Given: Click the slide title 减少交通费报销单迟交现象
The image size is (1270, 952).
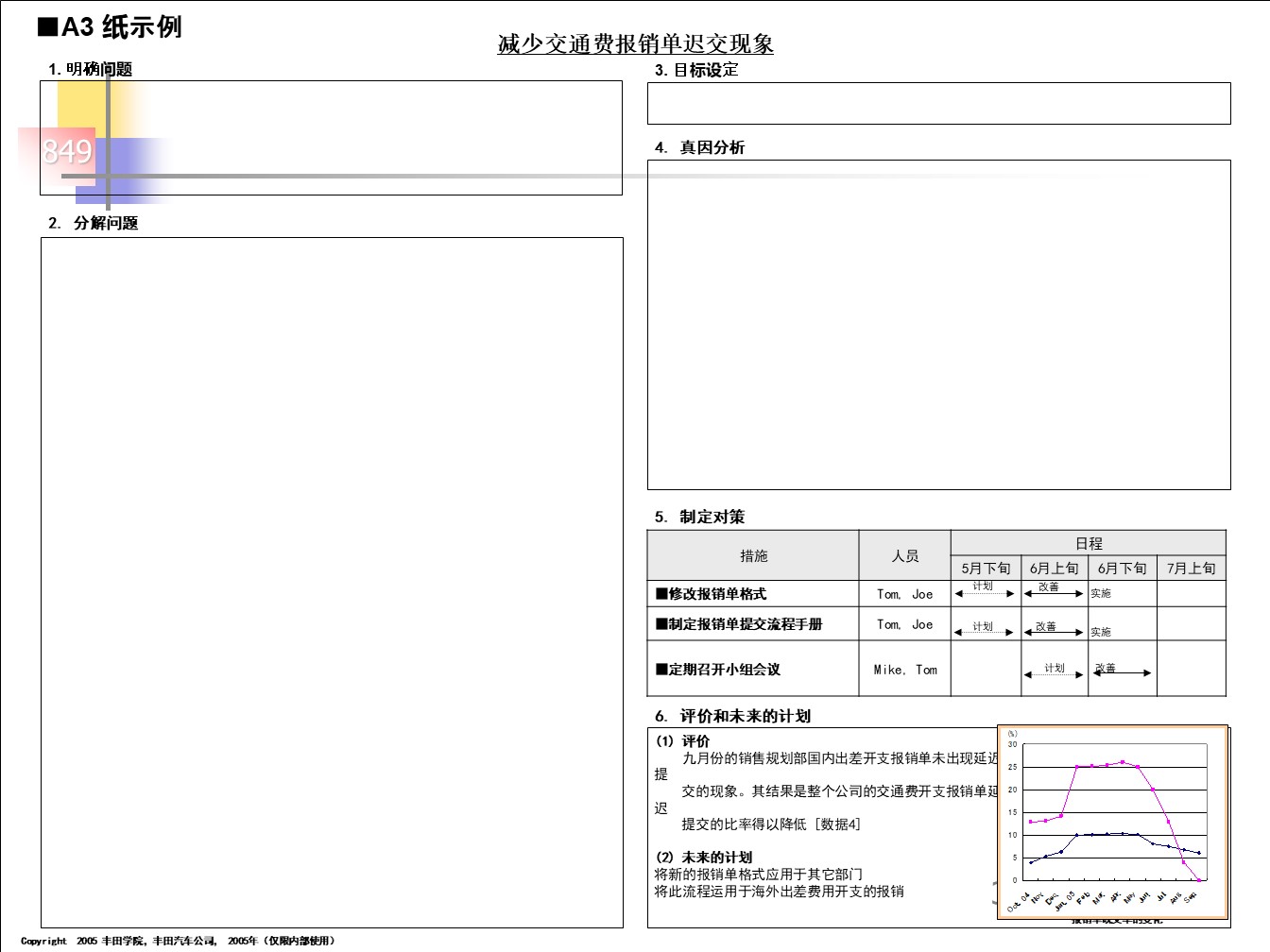Looking at the screenshot, I should click(x=635, y=44).
